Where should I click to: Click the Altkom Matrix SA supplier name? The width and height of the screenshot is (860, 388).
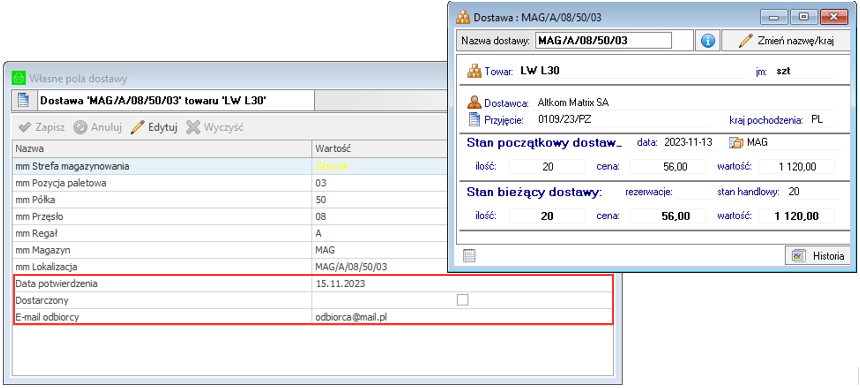(x=574, y=103)
